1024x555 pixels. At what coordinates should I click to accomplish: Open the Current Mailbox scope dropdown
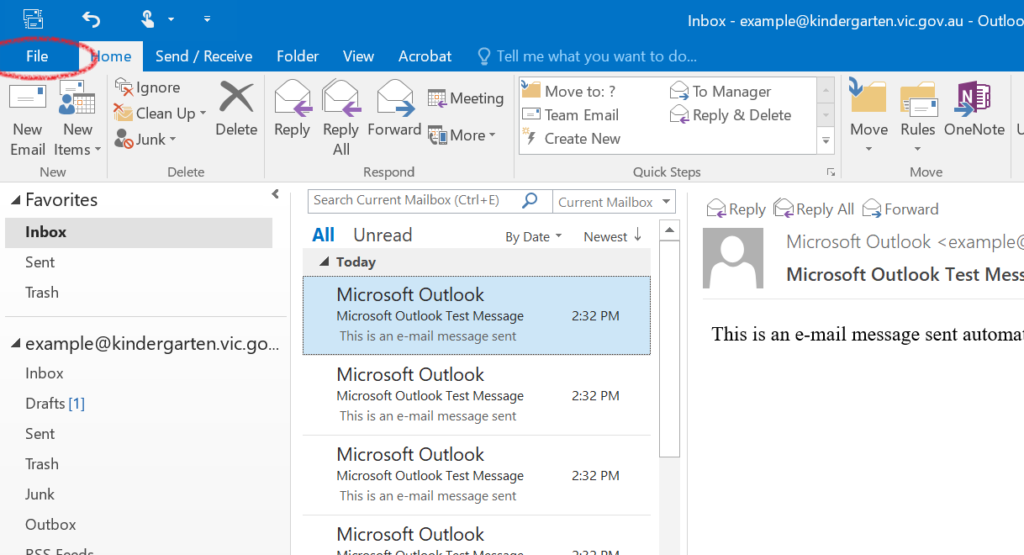point(614,202)
